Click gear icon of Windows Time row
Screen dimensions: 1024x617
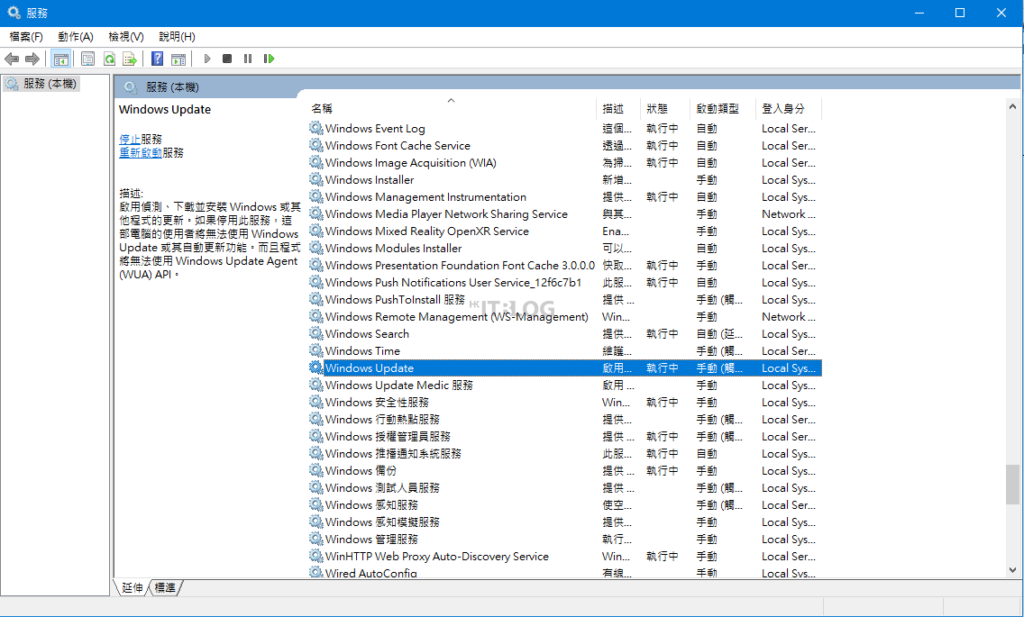(x=316, y=351)
